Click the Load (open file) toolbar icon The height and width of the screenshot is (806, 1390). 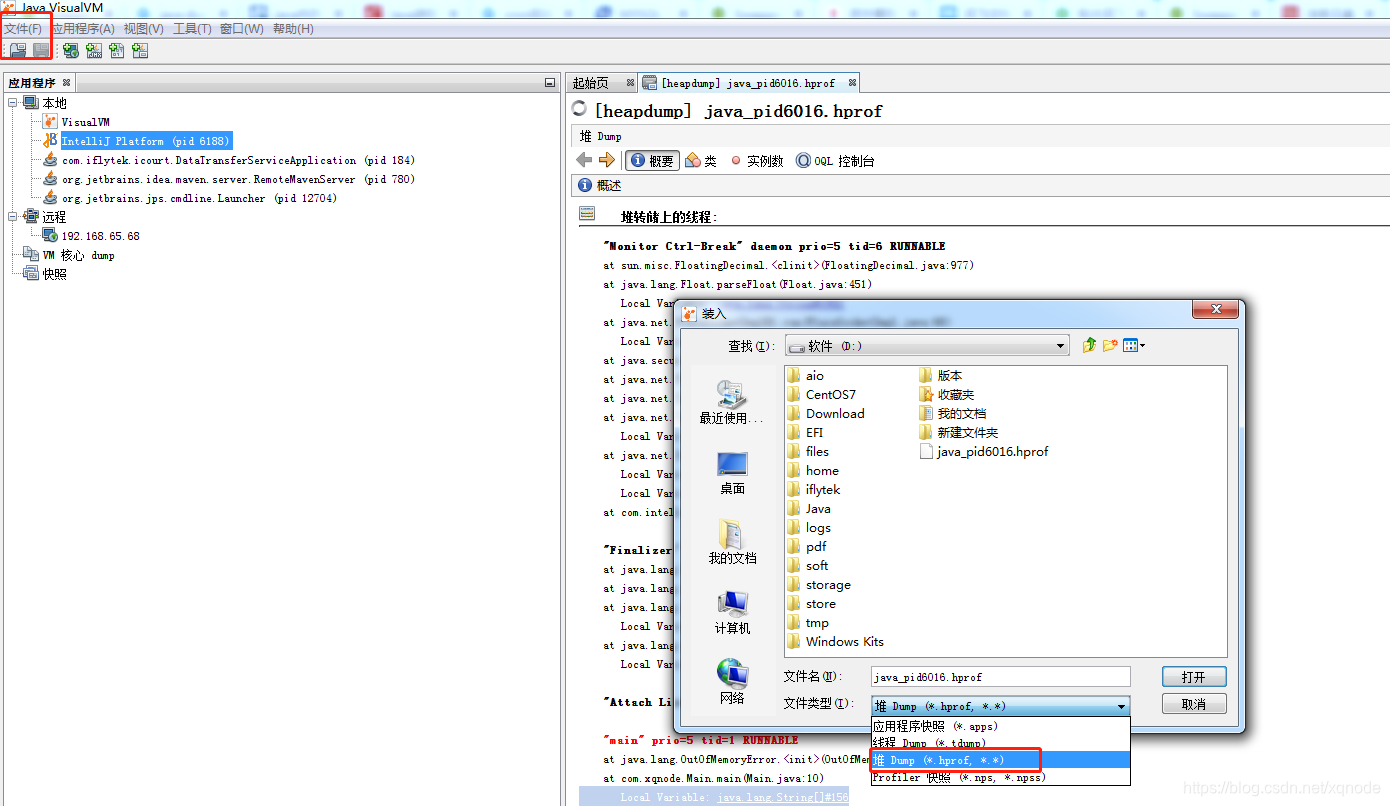18,50
